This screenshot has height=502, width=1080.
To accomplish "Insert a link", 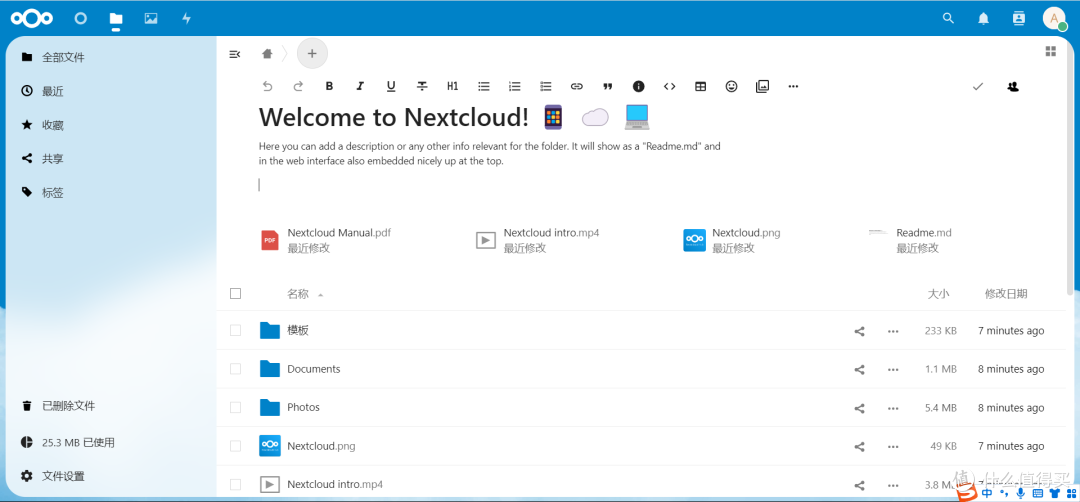I will (577, 87).
